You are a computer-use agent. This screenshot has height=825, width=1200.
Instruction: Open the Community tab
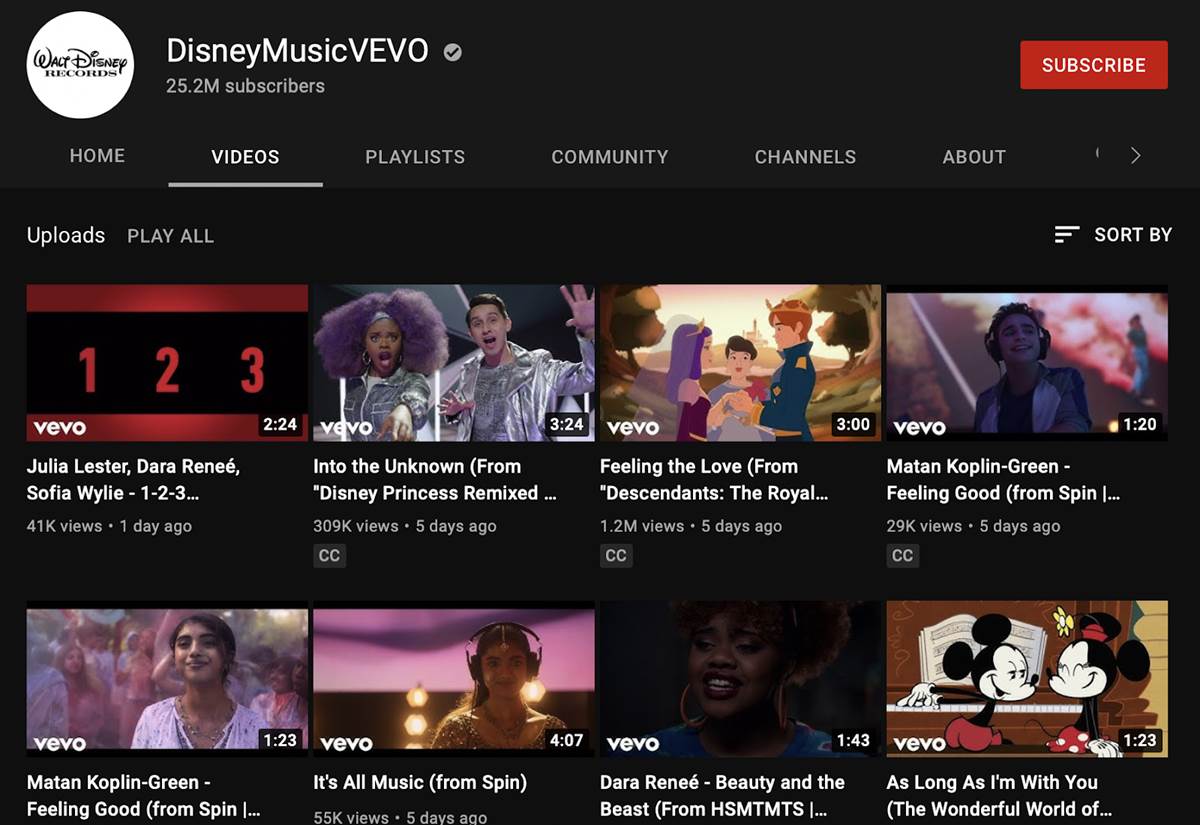[609, 157]
